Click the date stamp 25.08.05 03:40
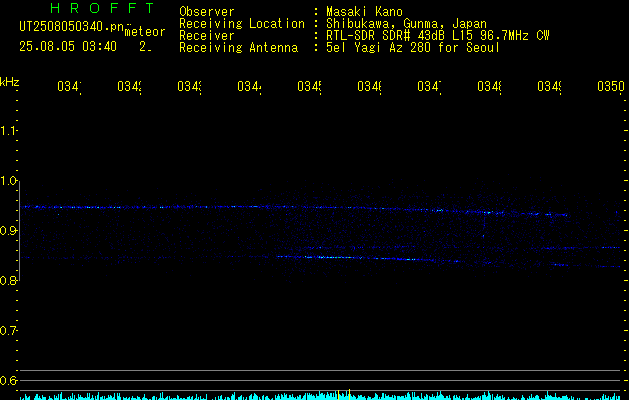 tap(68, 47)
